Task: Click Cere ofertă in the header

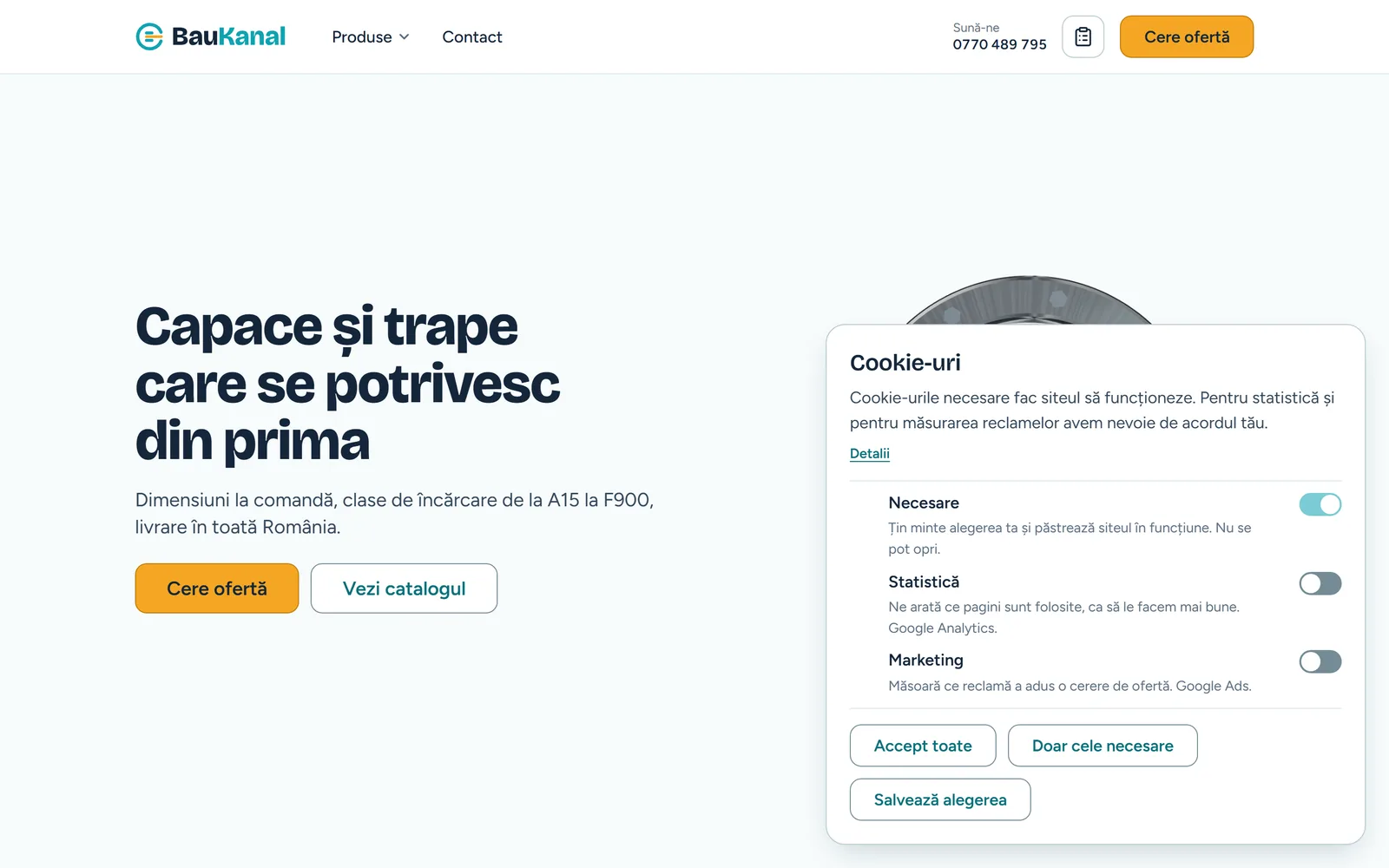Action: (1186, 36)
